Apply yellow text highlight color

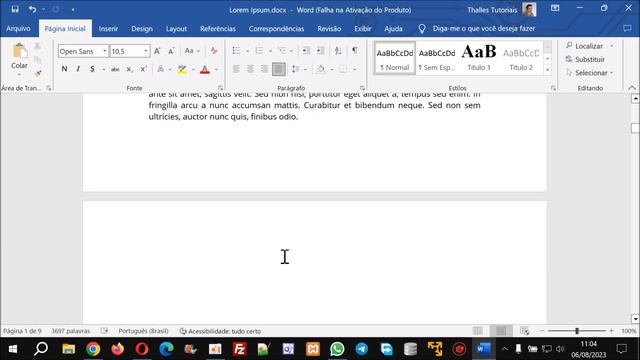click(182, 69)
